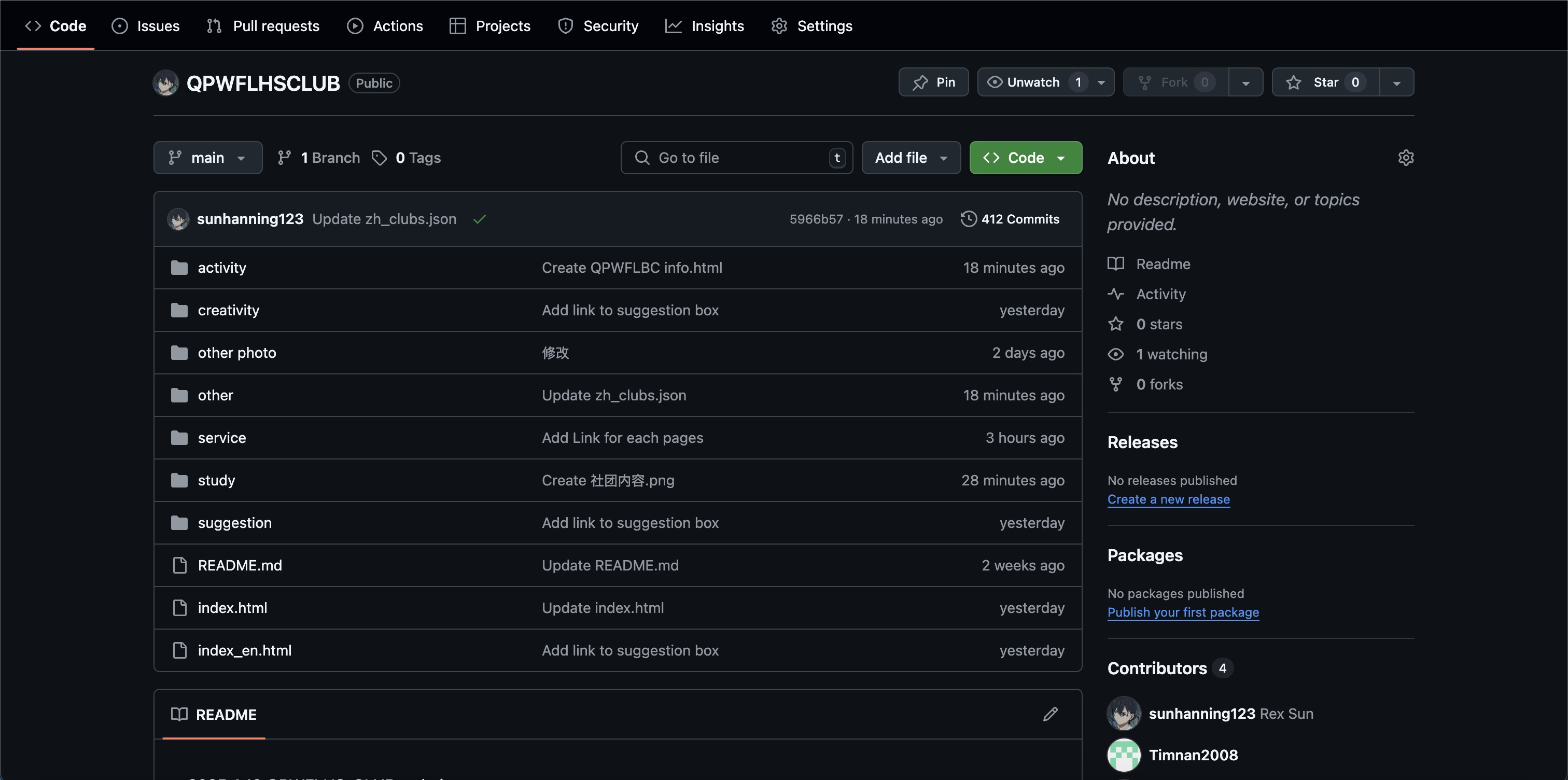The width and height of the screenshot is (1568, 780).
Task: Open the Contributors 4 heading
Action: point(1170,668)
